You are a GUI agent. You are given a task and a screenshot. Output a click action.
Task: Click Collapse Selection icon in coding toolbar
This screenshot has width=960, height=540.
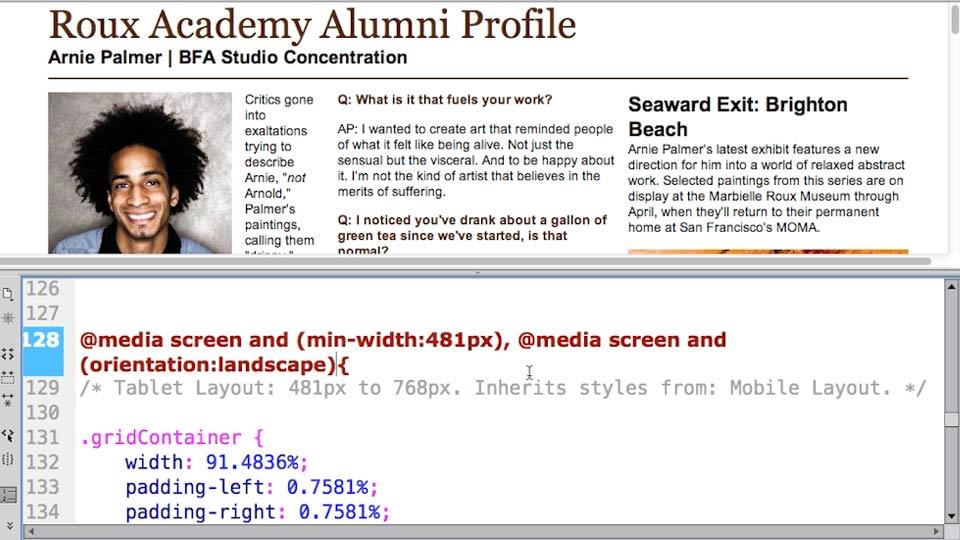pos(8,377)
